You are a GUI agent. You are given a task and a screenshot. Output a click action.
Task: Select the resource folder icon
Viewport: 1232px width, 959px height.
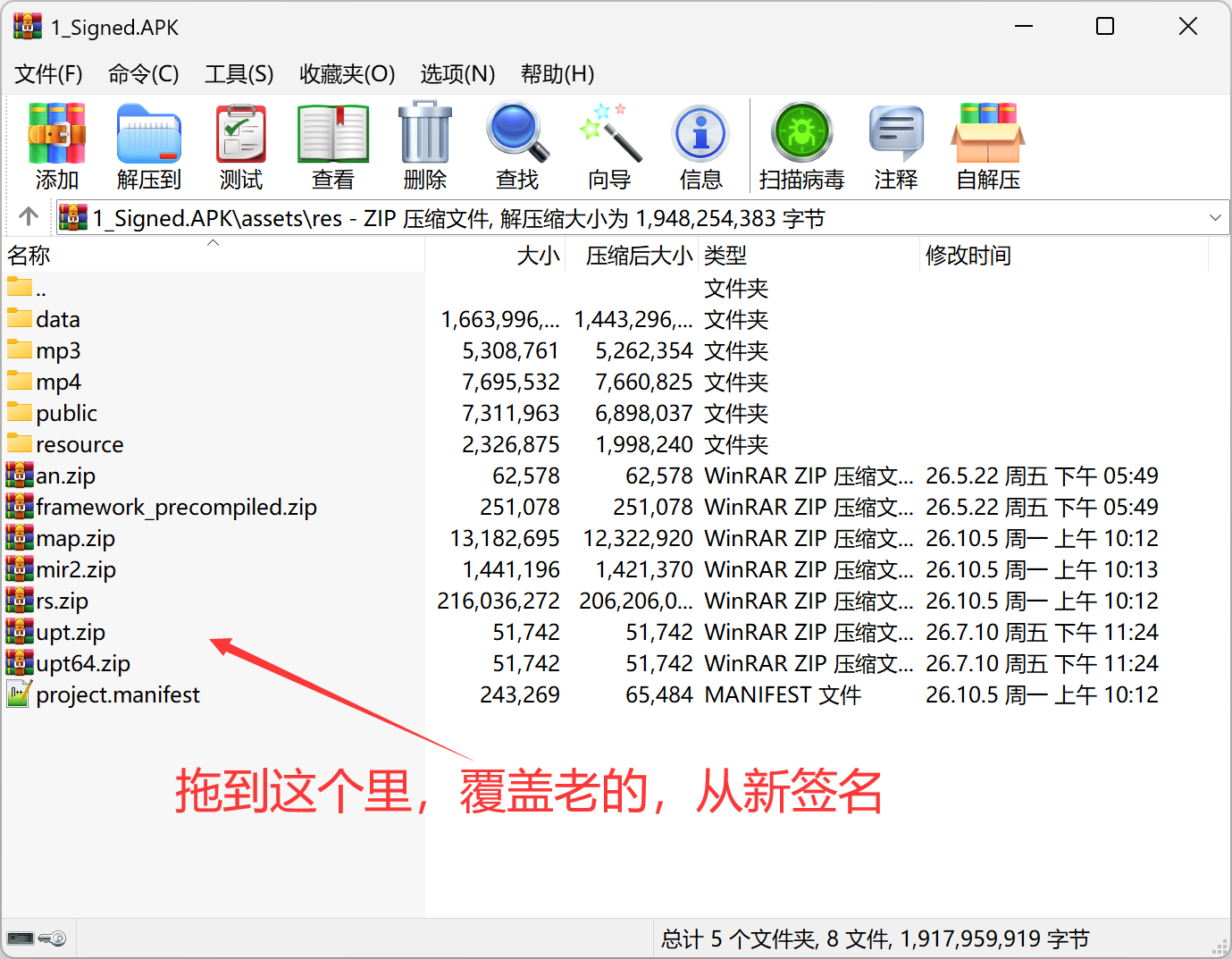(20, 443)
